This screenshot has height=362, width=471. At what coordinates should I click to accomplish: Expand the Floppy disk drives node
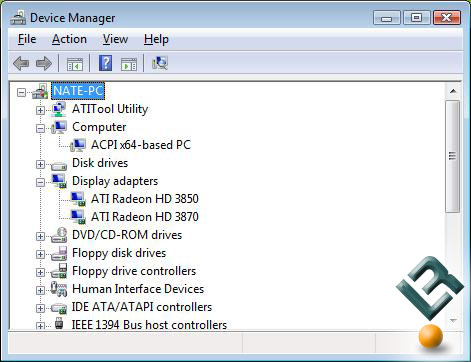pyautogui.click(x=40, y=254)
